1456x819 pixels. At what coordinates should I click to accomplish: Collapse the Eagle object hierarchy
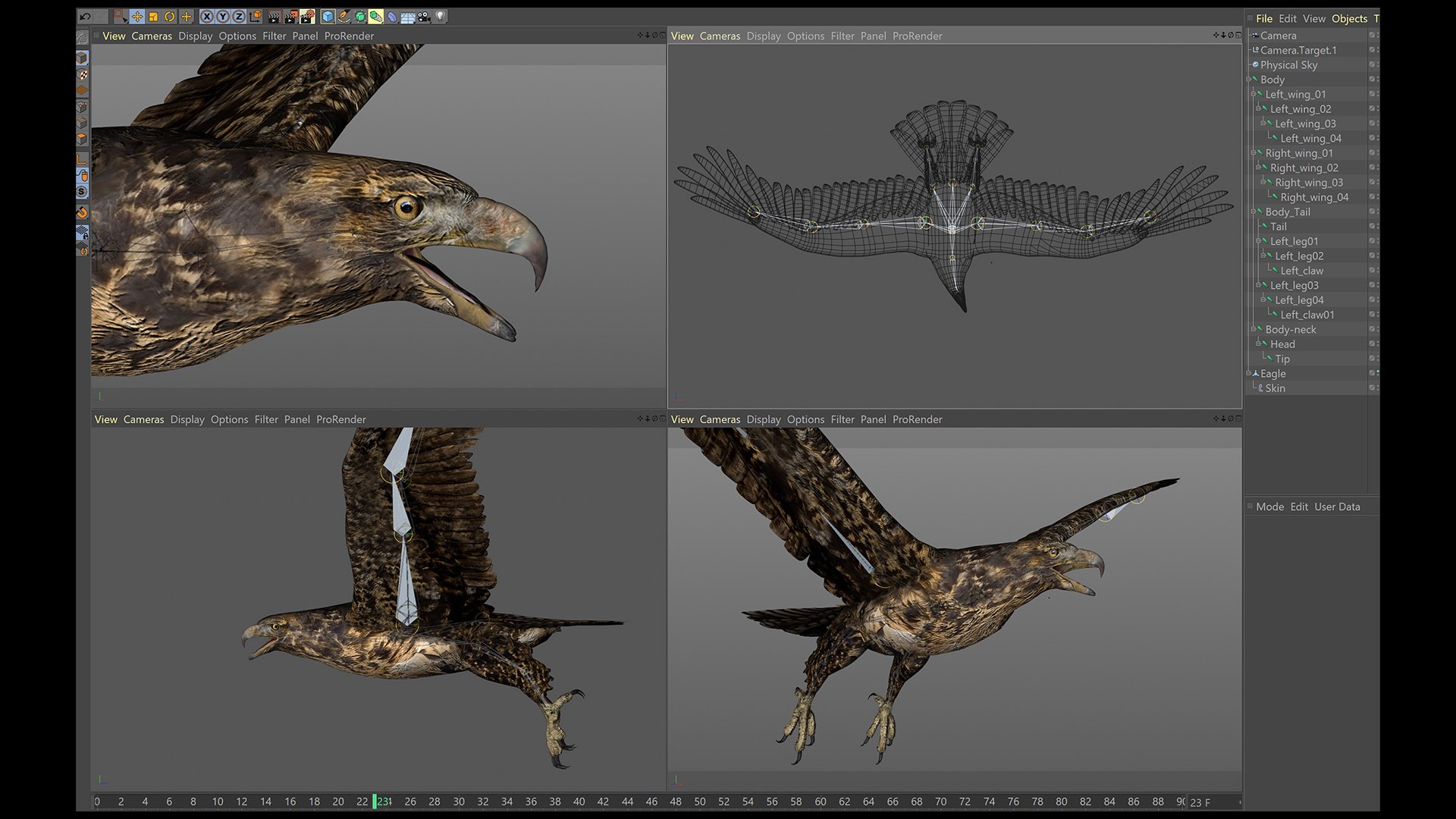point(1248,373)
